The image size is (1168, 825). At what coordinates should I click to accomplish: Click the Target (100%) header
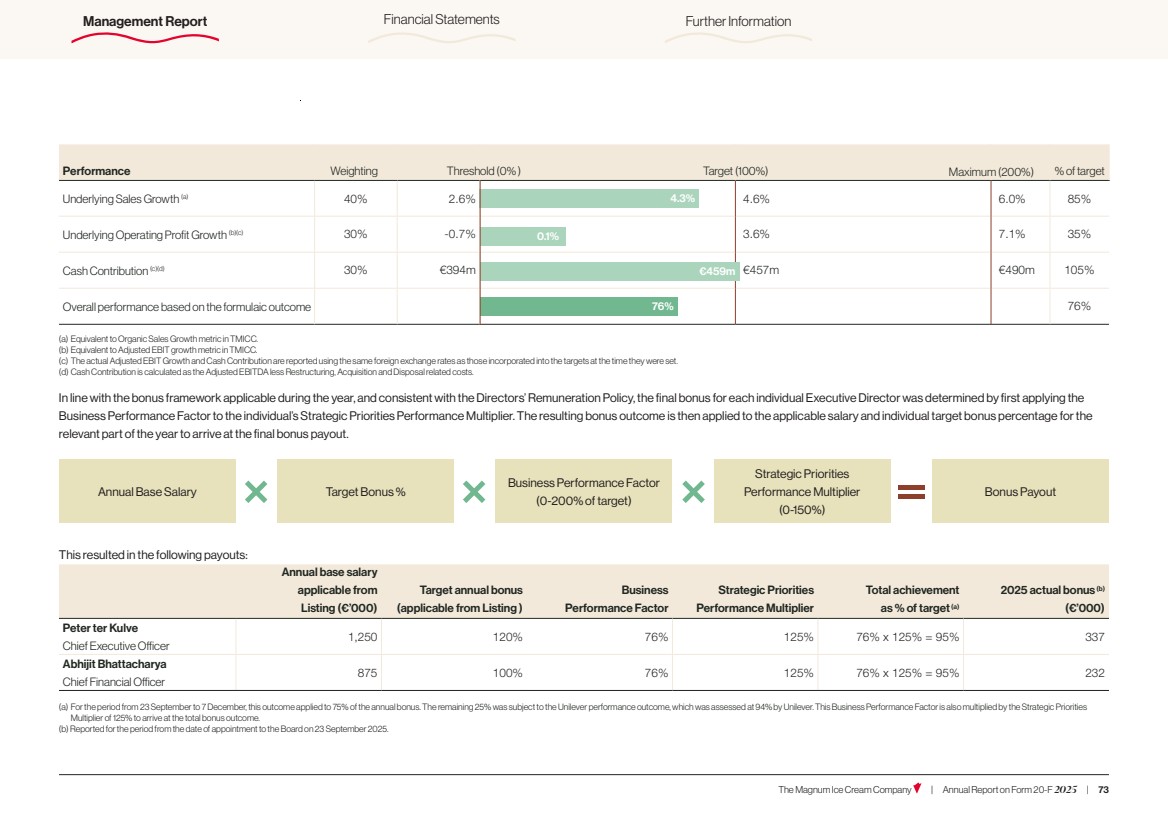click(x=735, y=171)
